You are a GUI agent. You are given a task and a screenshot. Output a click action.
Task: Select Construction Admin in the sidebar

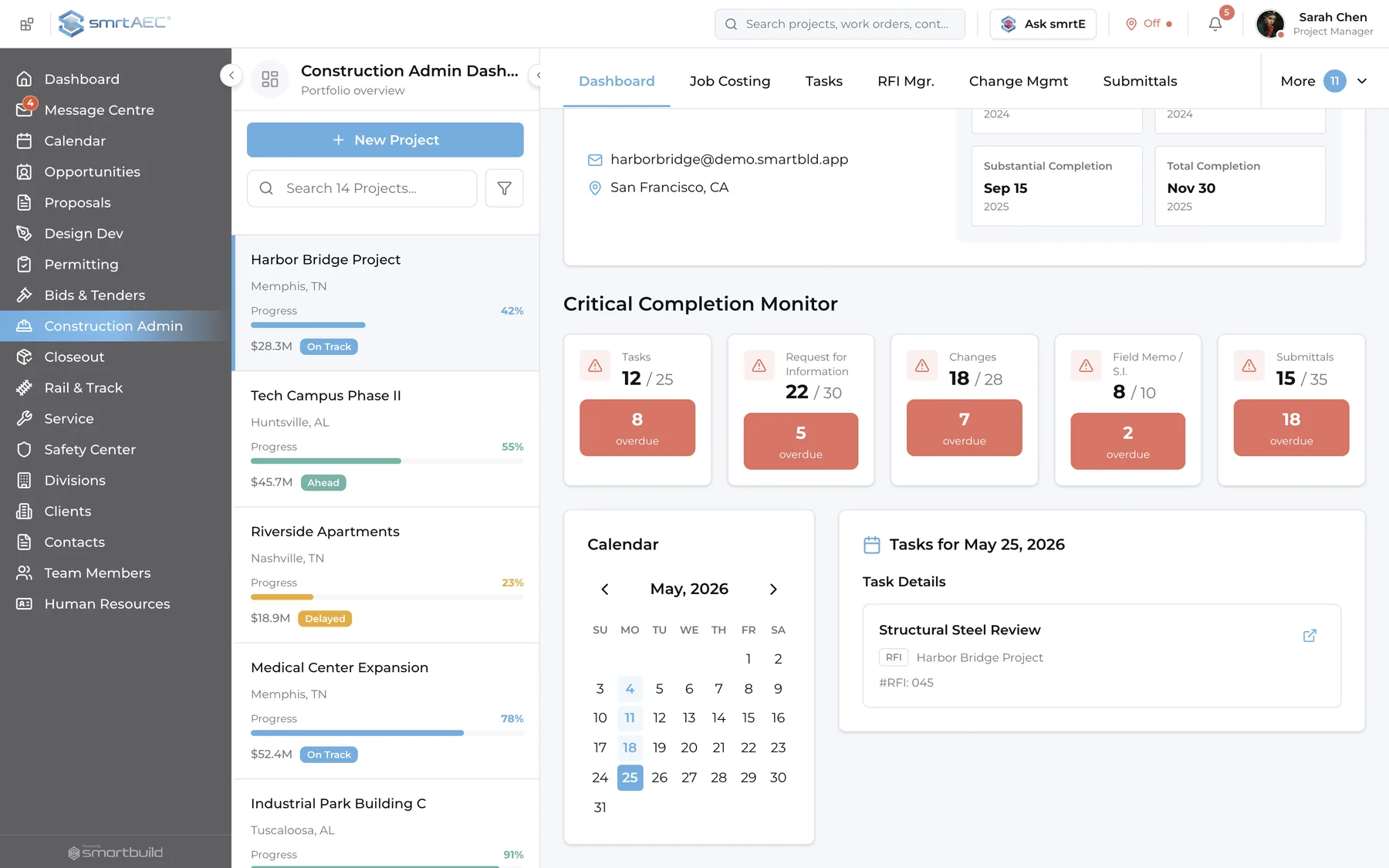(116, 326)
